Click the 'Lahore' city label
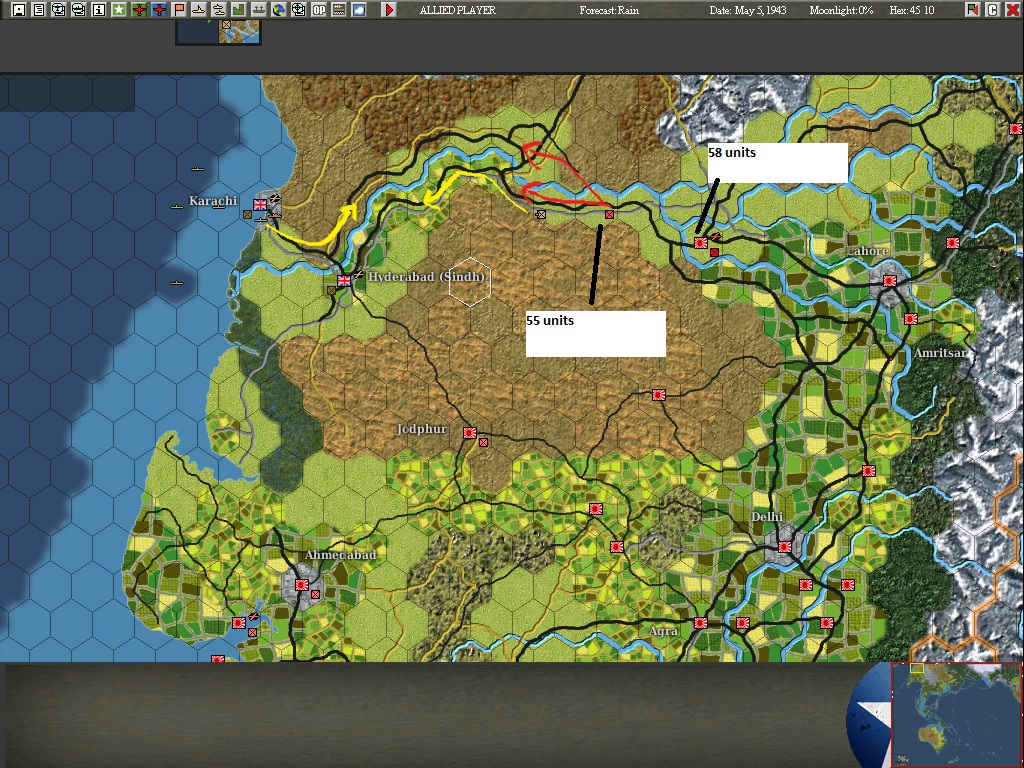Viewport: 1024px width, 768px height. tap(867, 251)
